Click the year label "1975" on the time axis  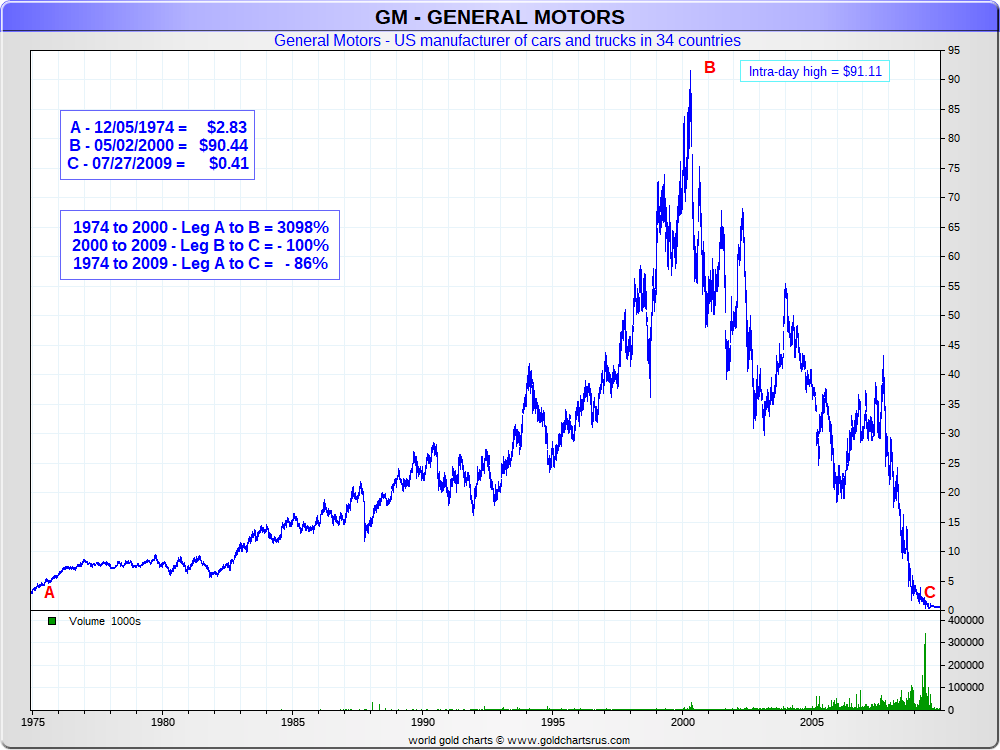pos(33,723)
